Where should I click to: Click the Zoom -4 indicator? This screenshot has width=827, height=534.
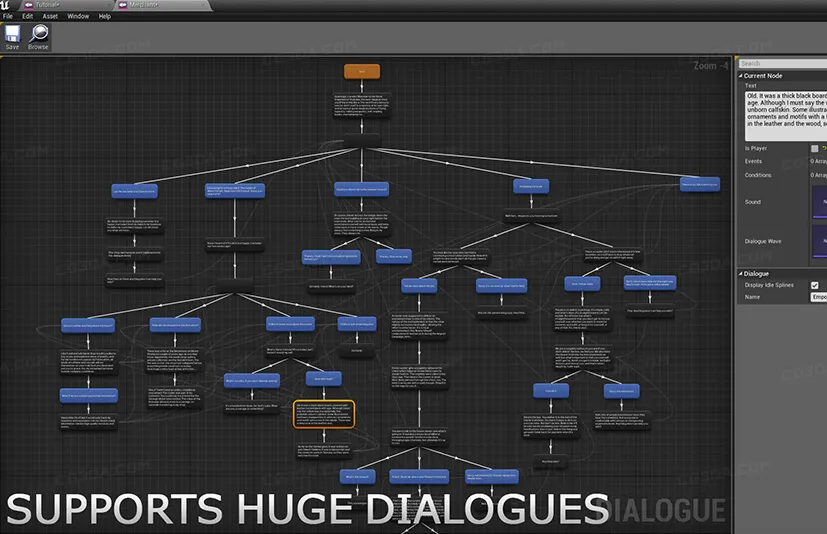click(710, 66)
